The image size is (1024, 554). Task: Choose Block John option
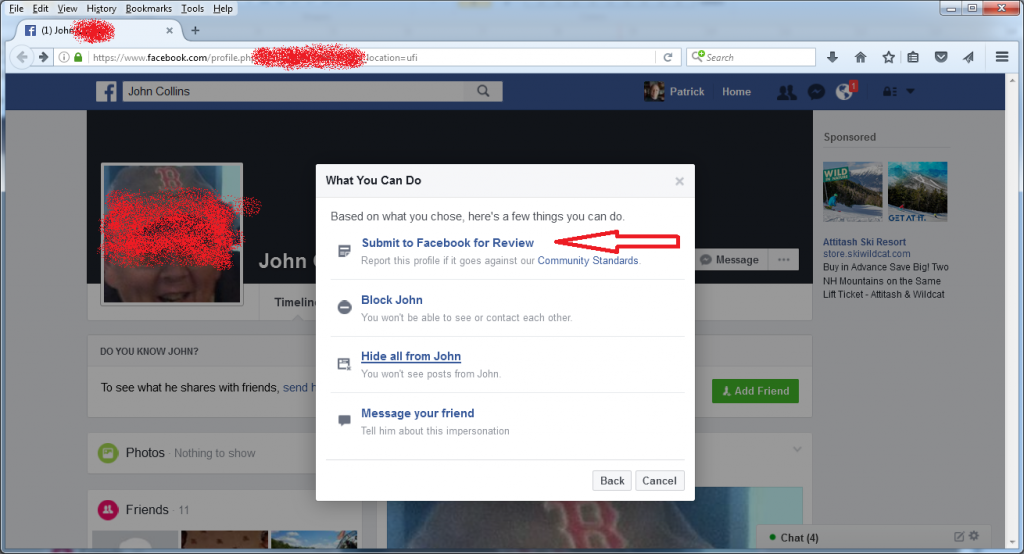point(392,300)
